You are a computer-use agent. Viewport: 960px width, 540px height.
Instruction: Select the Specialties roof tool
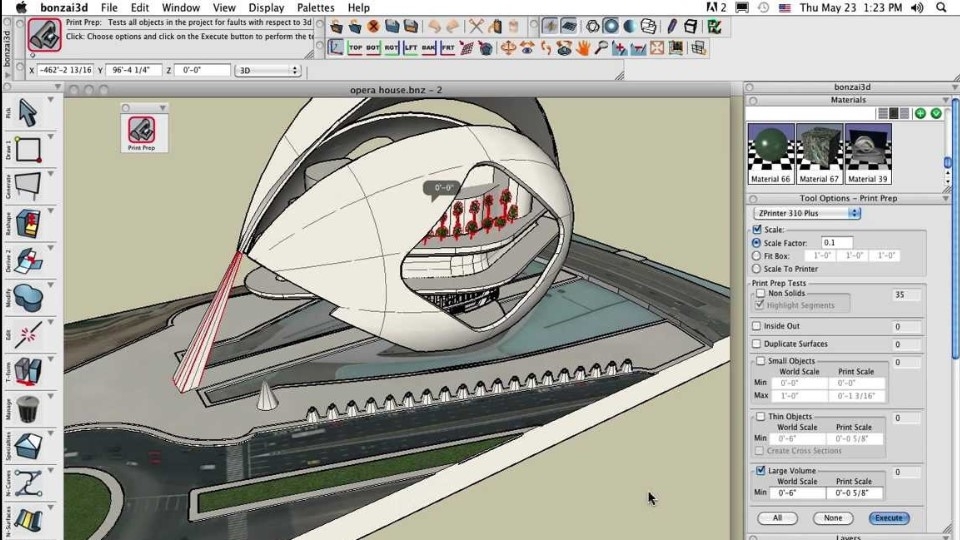pyautogui.click(x=28, y=446)
